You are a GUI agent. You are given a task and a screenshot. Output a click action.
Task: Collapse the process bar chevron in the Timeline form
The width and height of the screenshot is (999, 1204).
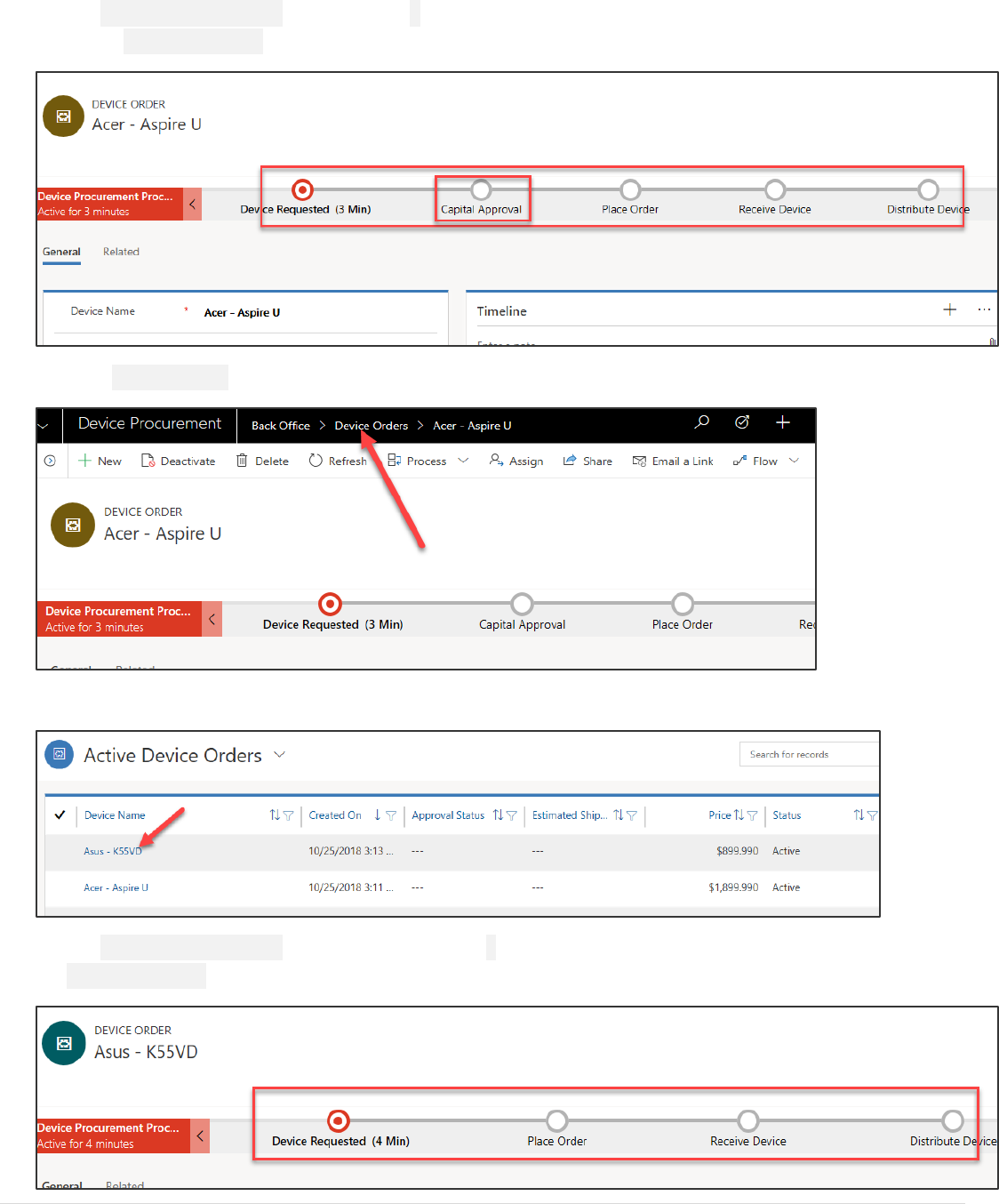(x=192, y=204)
